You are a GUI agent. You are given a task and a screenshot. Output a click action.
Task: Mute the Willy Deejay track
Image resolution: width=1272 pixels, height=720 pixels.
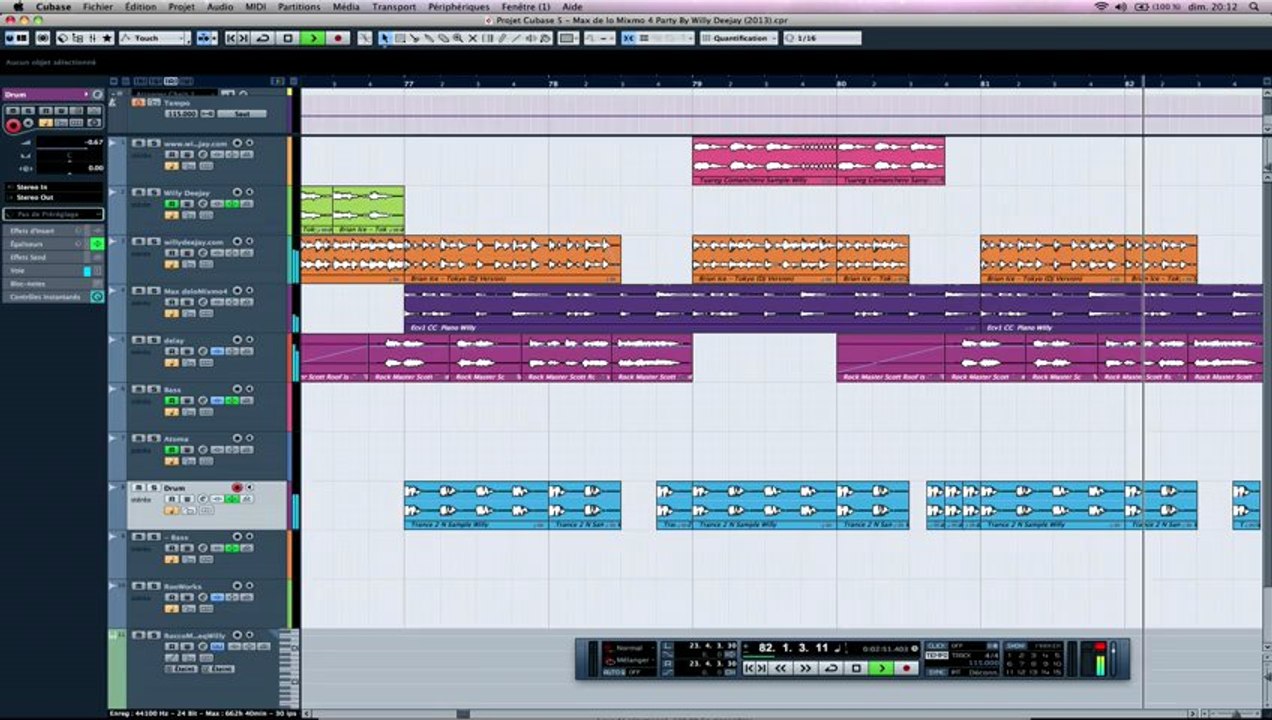coord(138,192)
